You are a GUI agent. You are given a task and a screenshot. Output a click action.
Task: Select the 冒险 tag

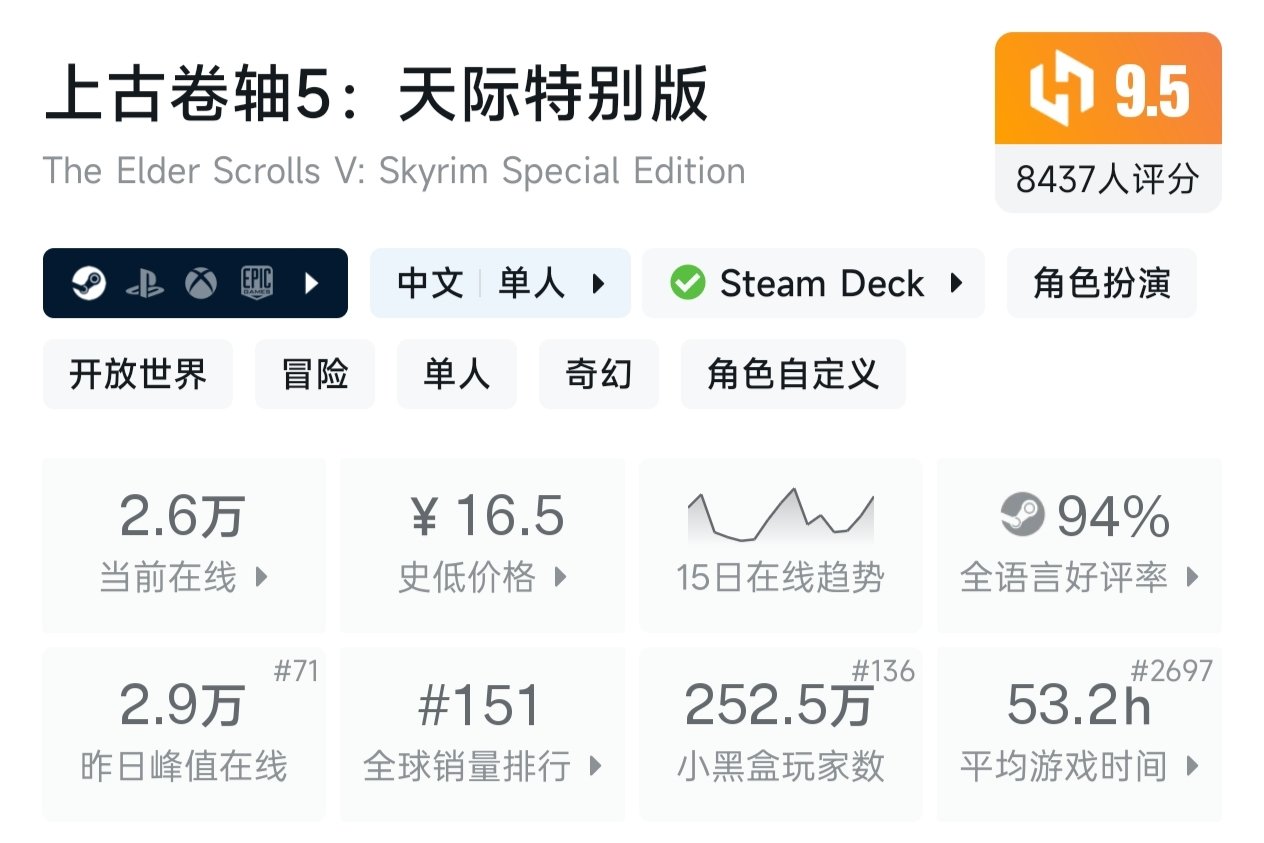pos(315,374)
